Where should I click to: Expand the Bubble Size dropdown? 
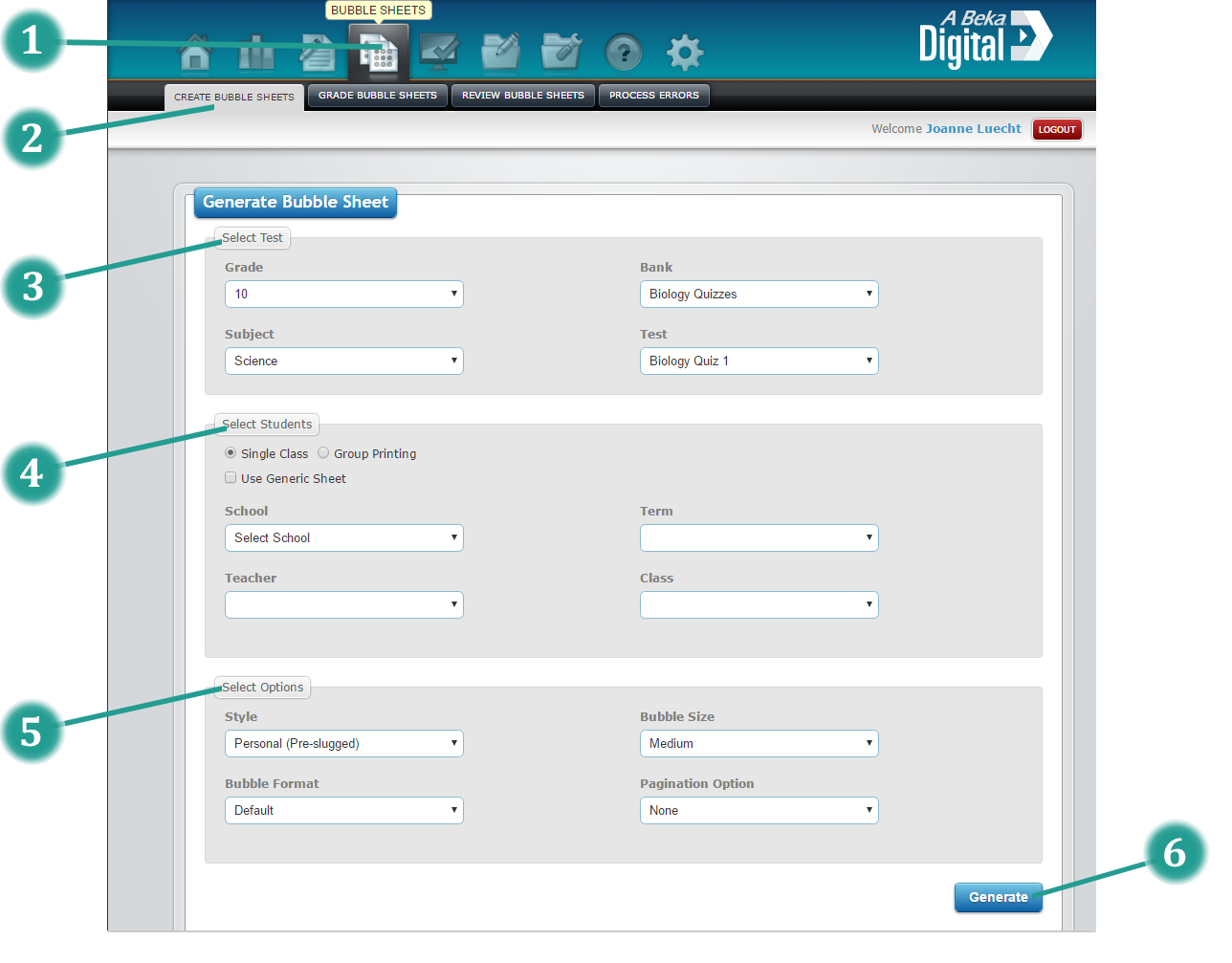click(x=759, y=743)
